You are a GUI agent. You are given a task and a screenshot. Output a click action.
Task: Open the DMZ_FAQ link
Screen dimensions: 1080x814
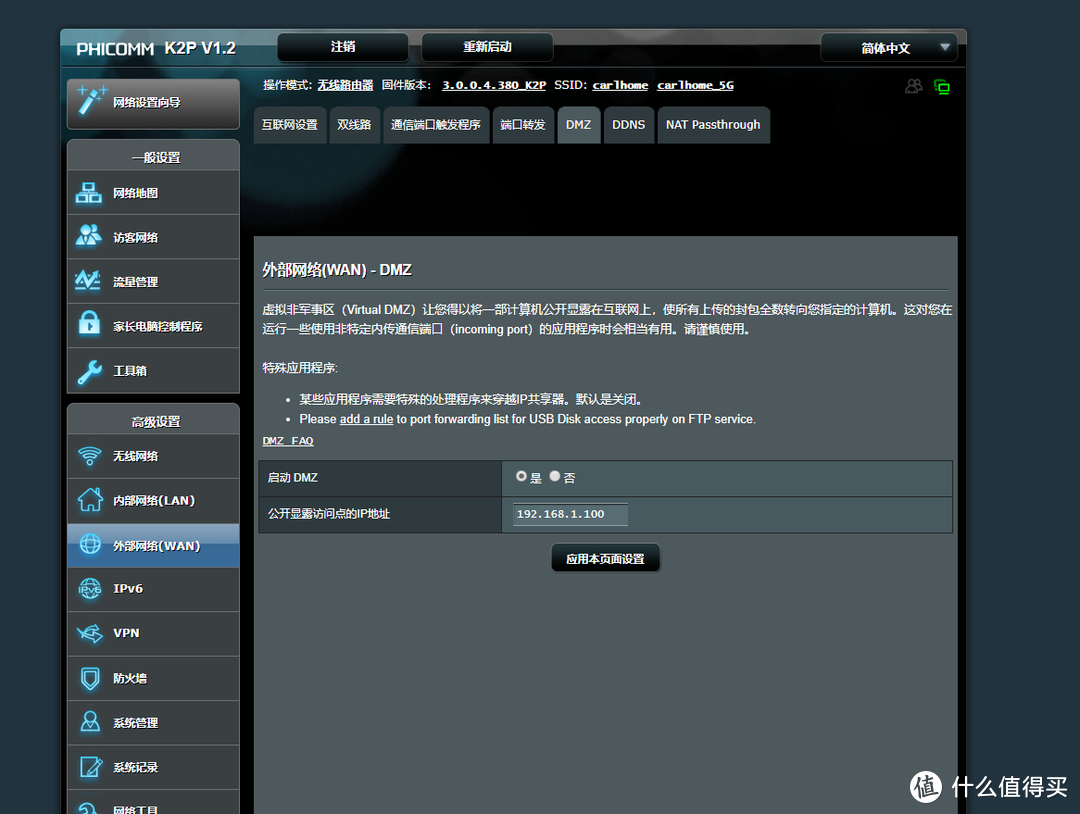point(288,441)
